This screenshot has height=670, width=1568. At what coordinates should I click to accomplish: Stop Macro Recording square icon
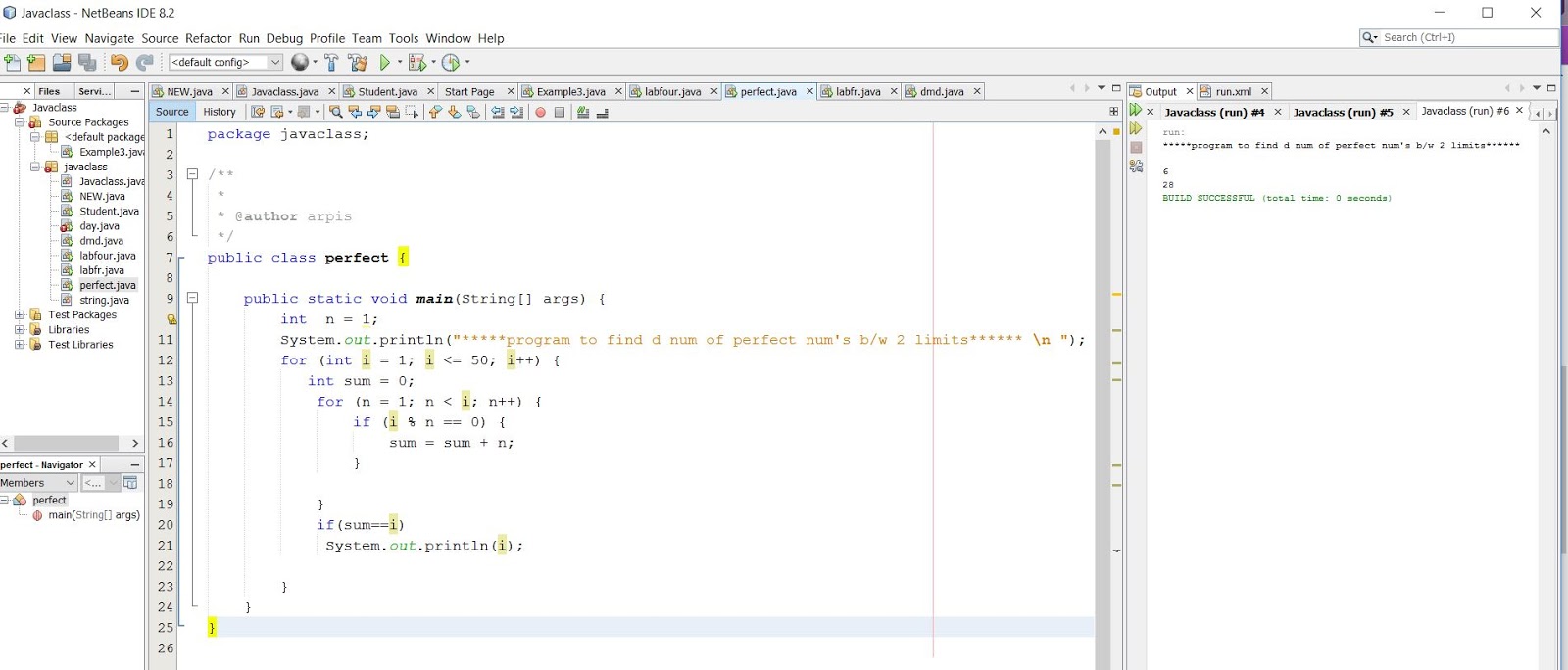[x=560, y=112]
